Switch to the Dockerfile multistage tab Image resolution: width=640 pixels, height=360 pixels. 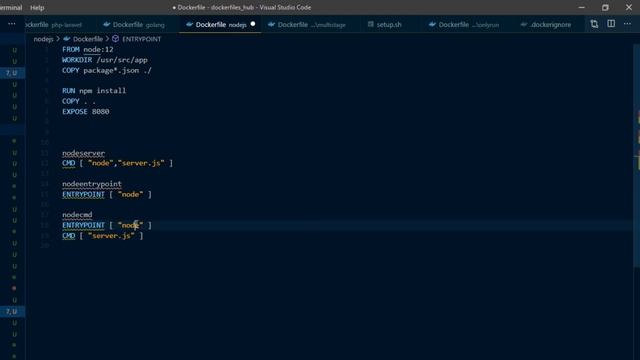pos(307,24)
